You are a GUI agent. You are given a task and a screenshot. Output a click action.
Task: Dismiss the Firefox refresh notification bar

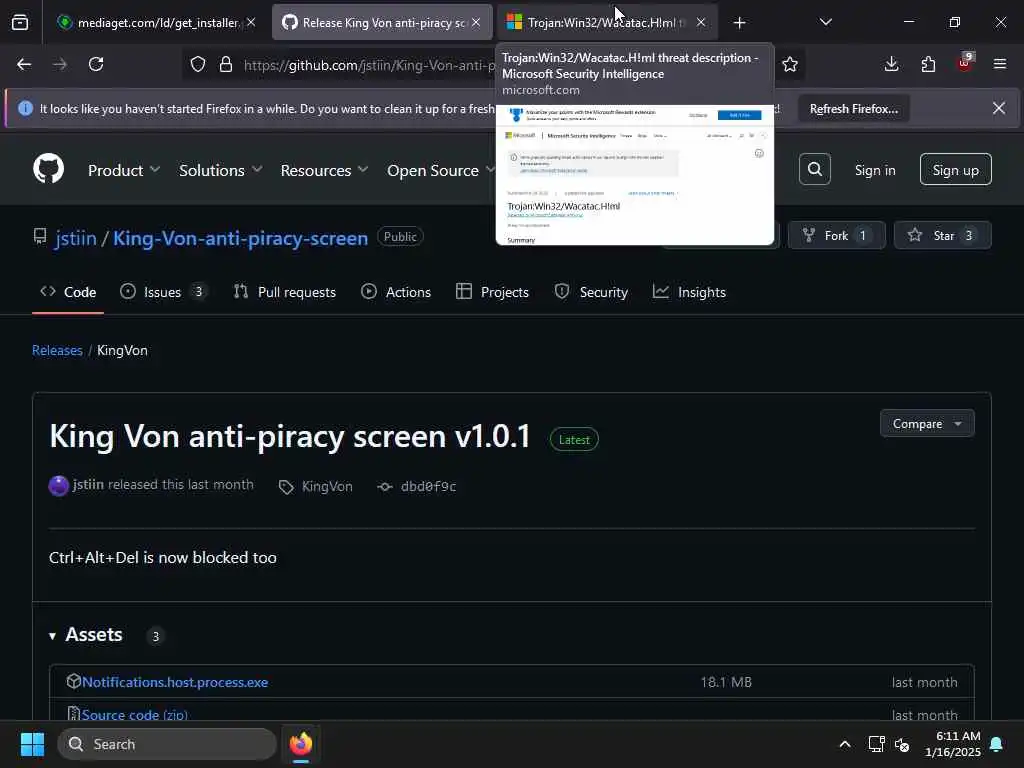(x=999, y=108)
